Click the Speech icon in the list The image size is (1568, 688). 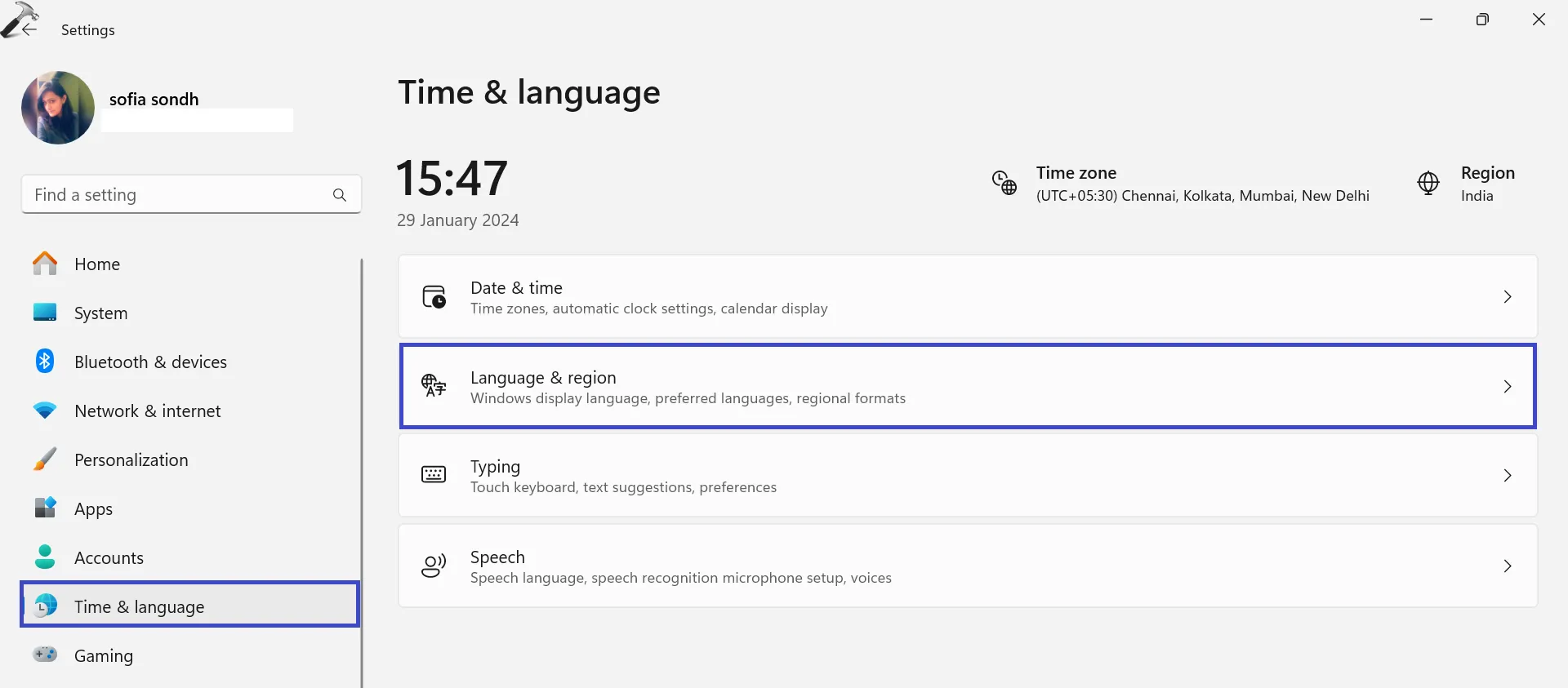coord(434,566)
